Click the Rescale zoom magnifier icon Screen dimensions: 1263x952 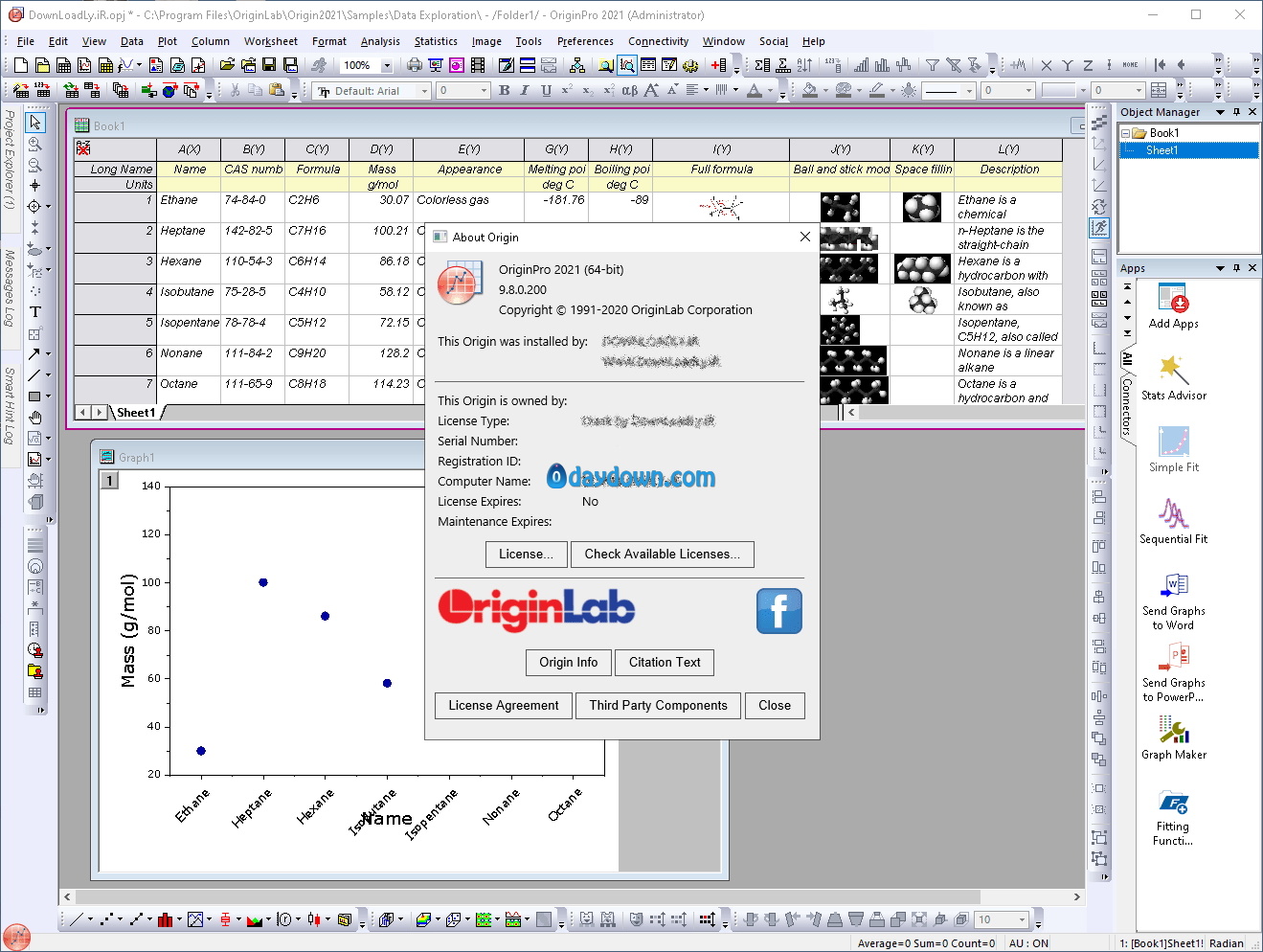pos(626,65)
